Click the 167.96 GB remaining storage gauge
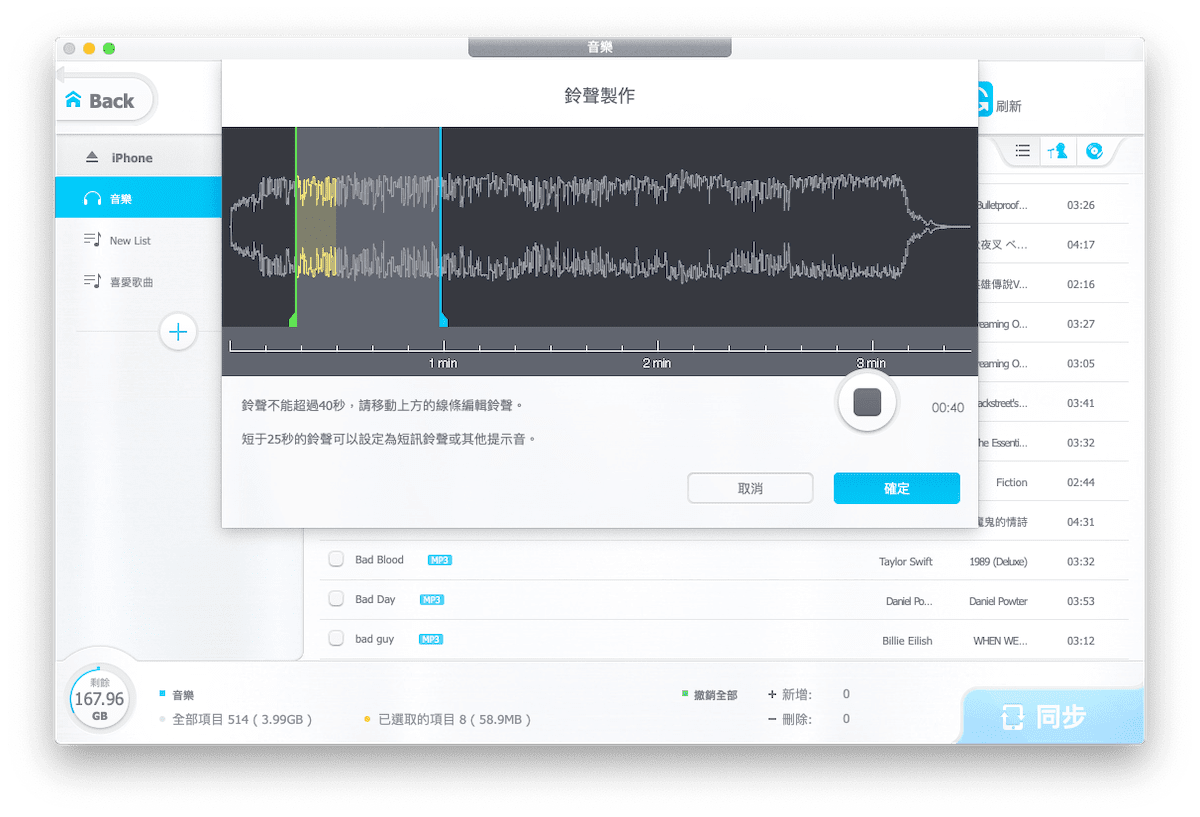Image resolution: width=1200 pixels, height=817 pixels. tap(100, 699)
